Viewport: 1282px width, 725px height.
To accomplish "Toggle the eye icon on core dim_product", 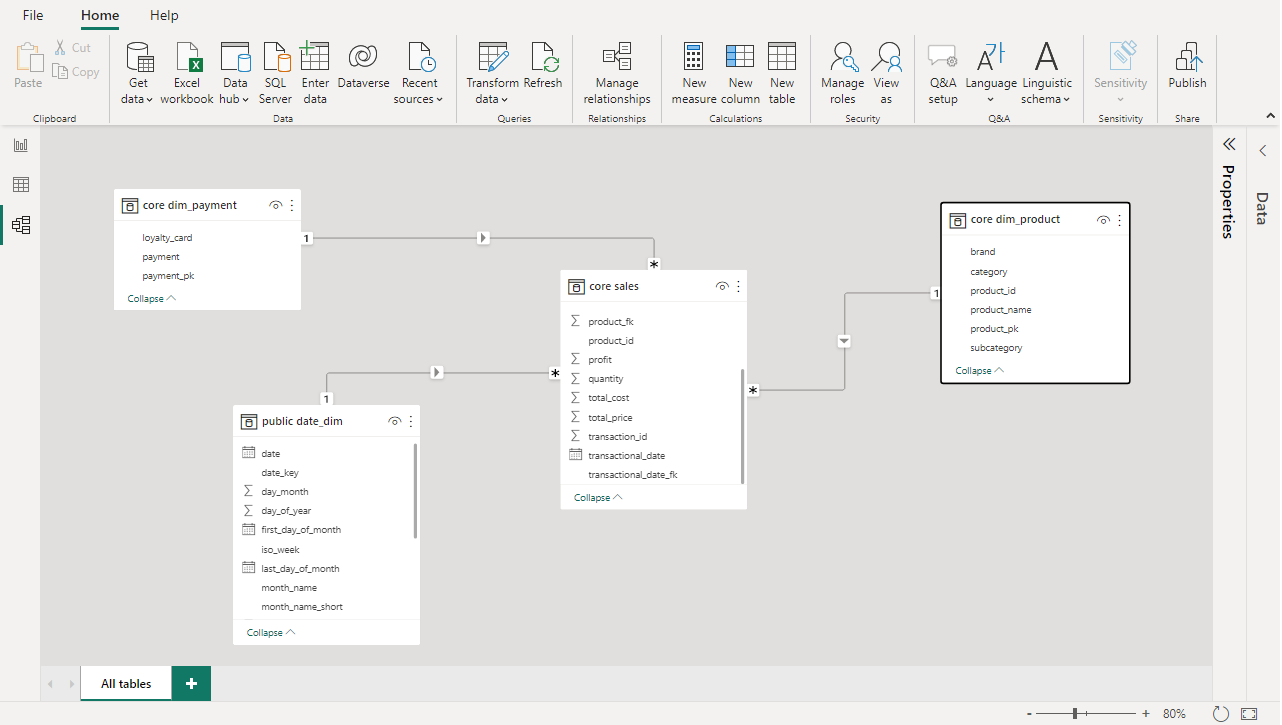I will click(1103, 219).
